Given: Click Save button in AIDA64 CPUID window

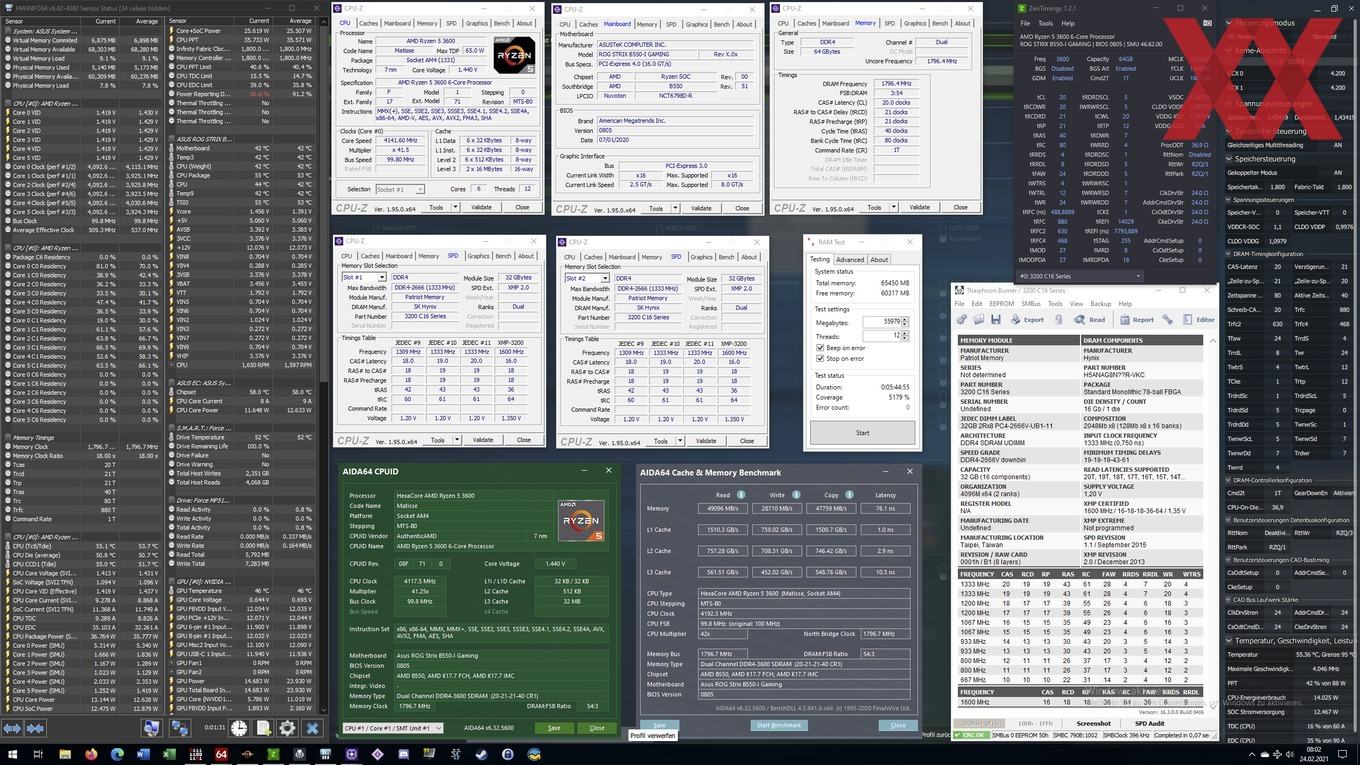Looking at the screenshot, I should pos(553,728).
